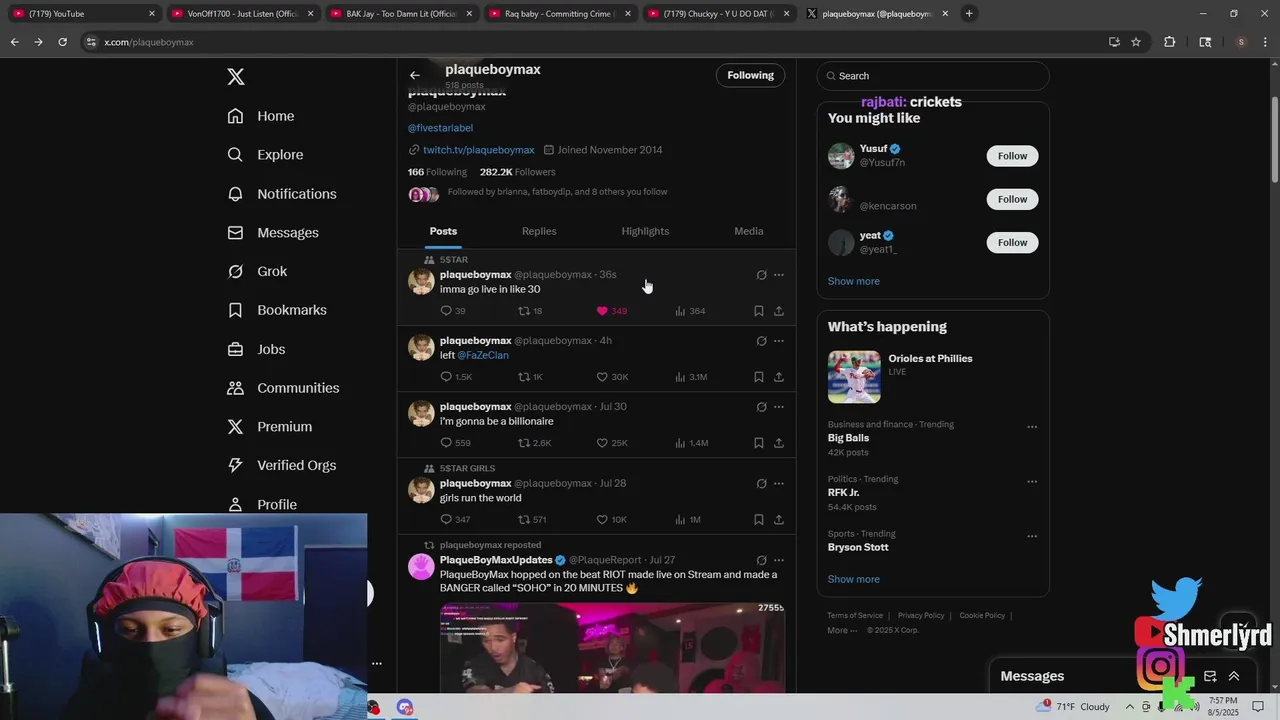The height and width of the screenshot is (720, 1280).
Task: Open more options for RFK Jr. trend
Action: click(x=1032, y=482)
